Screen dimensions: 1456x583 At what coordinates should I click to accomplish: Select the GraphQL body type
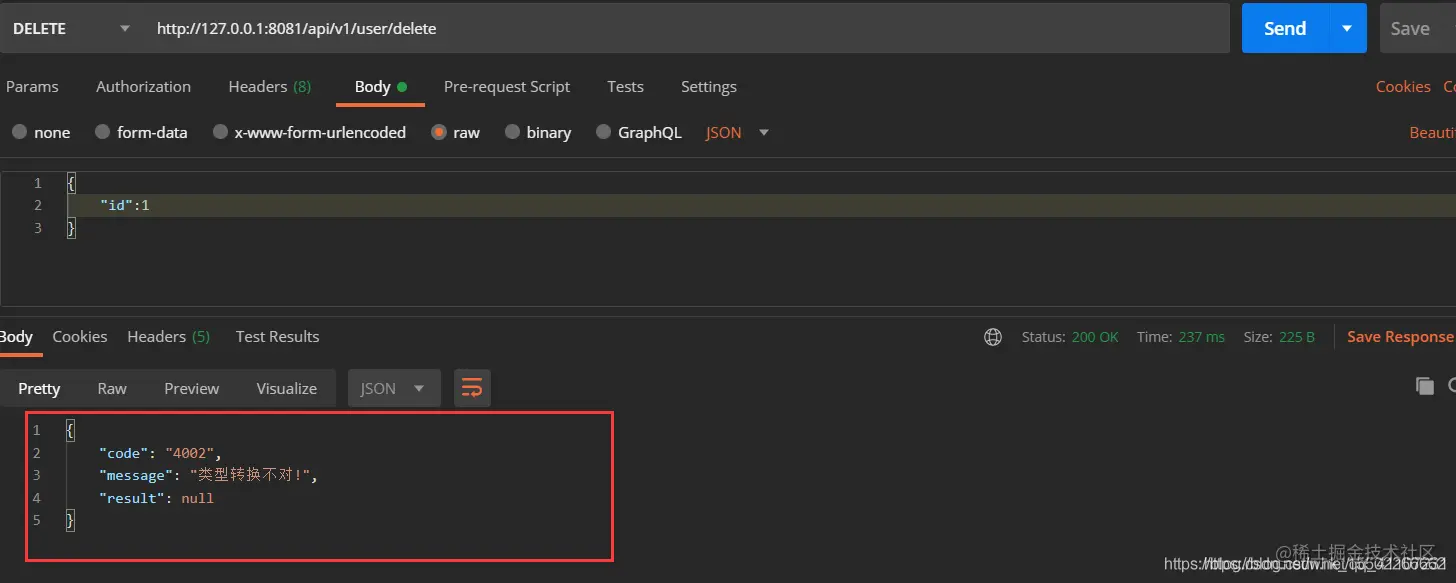click(638, 132)
